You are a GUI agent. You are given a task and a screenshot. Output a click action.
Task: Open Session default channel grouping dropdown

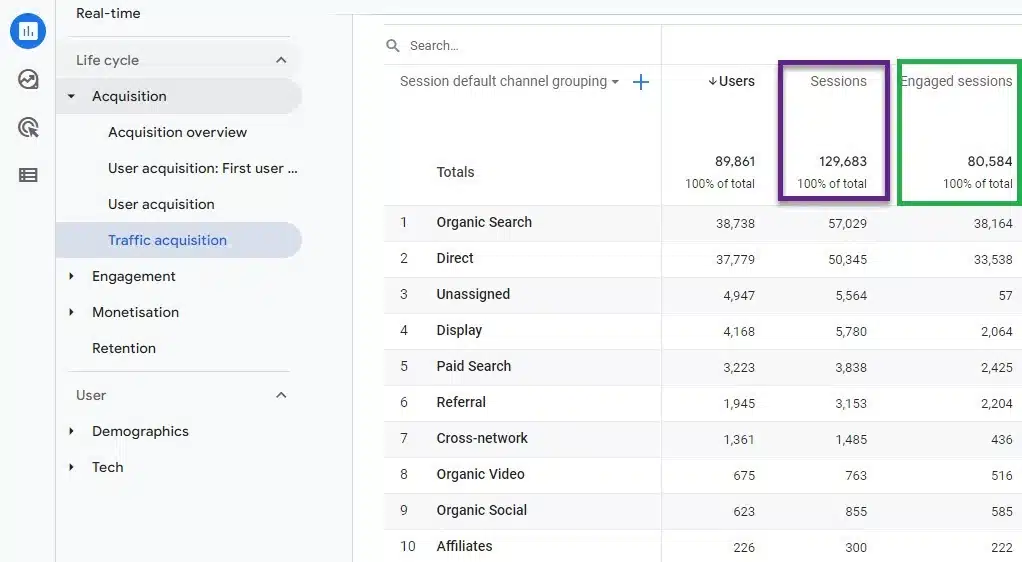509,81
